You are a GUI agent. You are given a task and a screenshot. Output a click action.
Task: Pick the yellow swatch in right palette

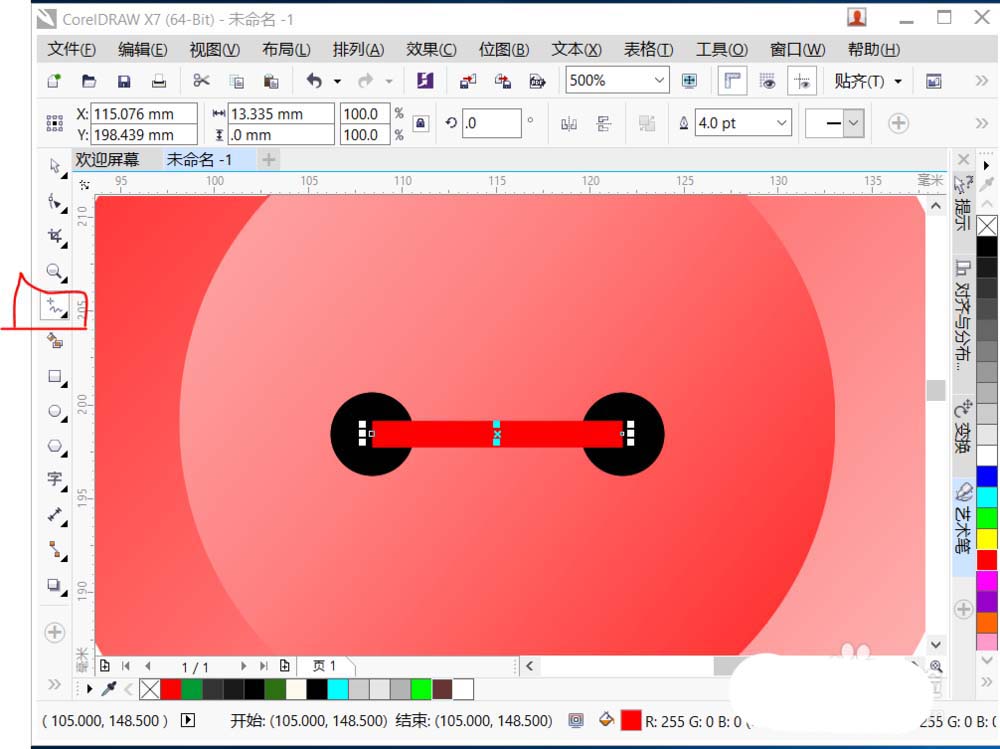987,539
